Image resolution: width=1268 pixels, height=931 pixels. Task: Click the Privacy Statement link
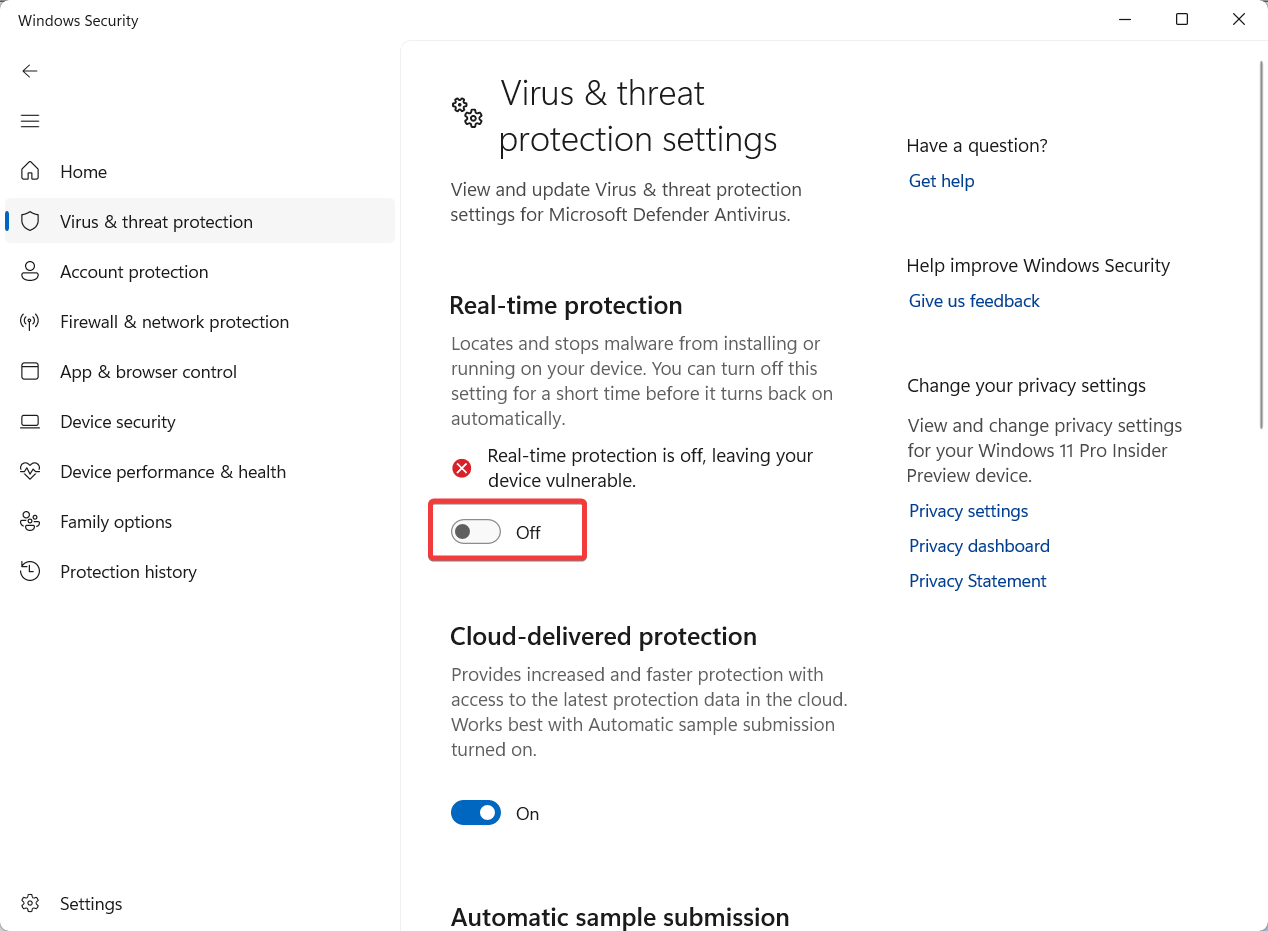[977, 581]
